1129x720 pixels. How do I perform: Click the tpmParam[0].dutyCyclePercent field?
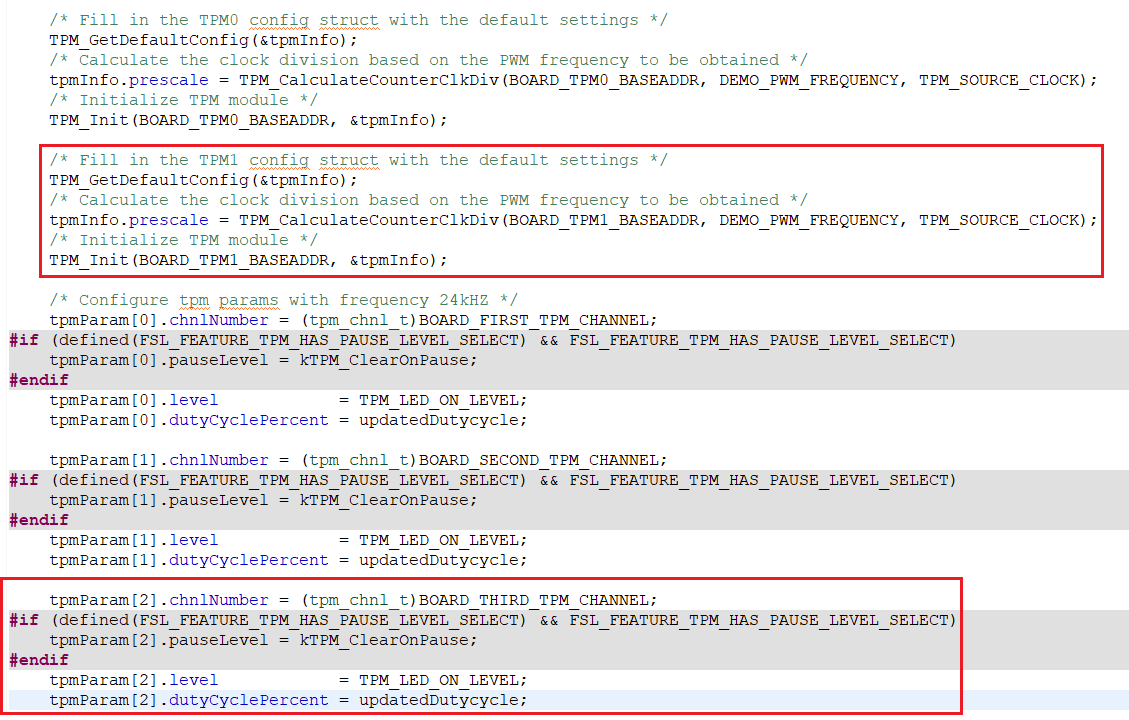(x=248, y=420)
